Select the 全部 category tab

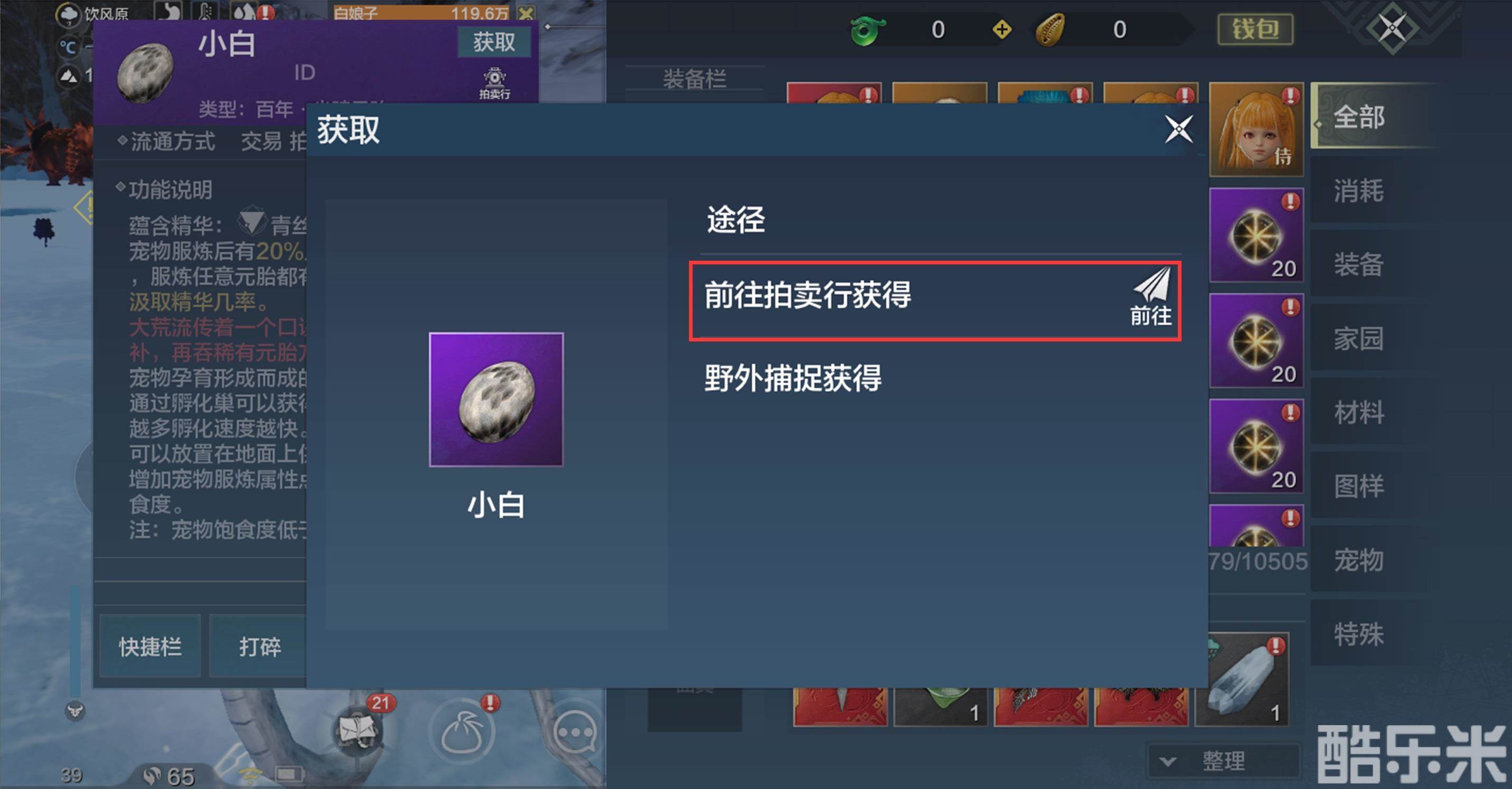tap(1359, 116)
